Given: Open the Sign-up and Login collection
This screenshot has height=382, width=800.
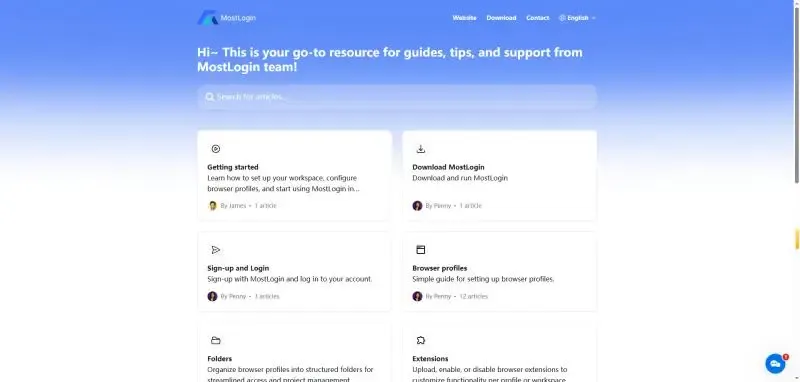Looking at the screenshot, I should (294, 271).
